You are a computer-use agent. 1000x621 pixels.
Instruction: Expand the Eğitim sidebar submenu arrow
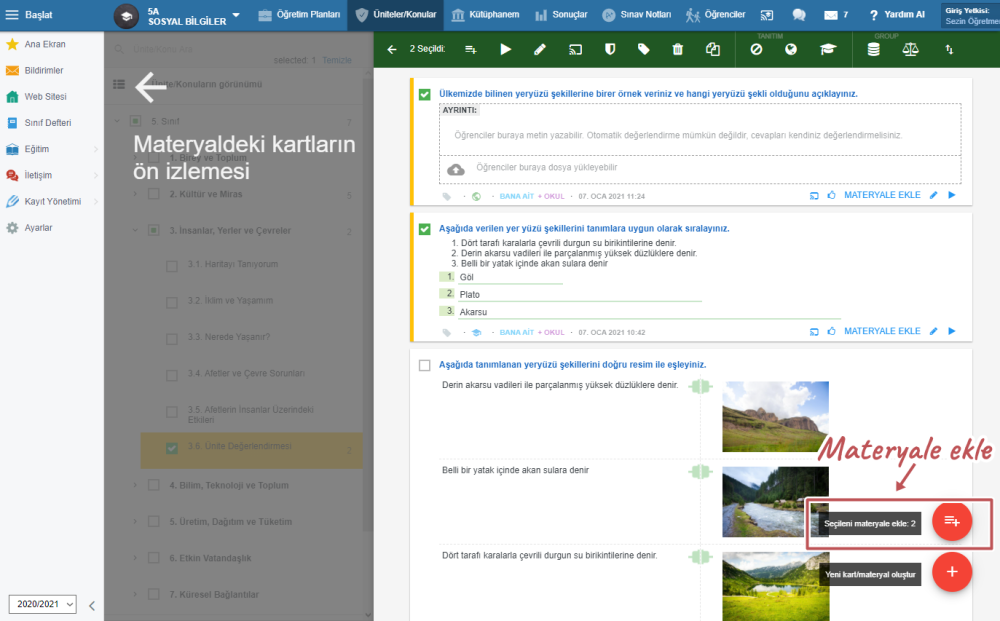tap(96, 149)
